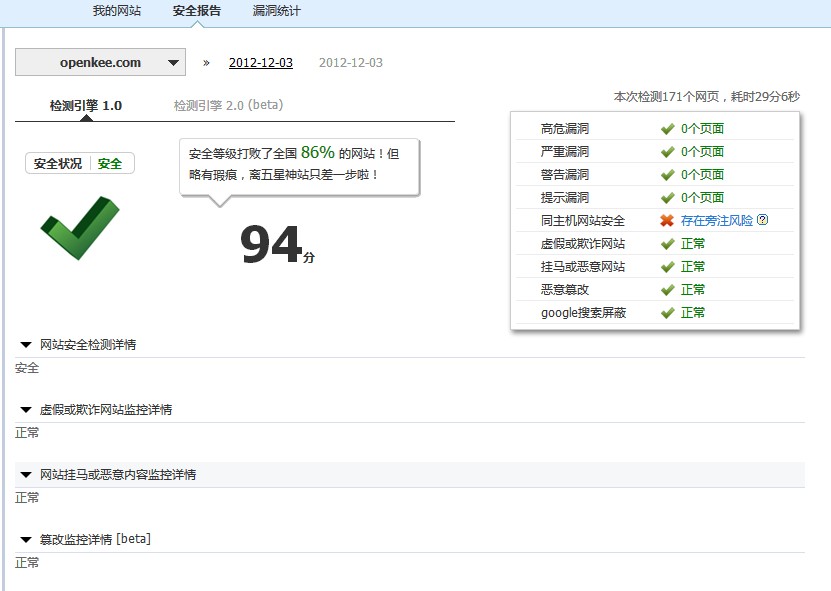Click the help question mark next to 存在旁注风险
Image resolution: width=831 pixels, height=591 pixels.
tap(763, 220)
